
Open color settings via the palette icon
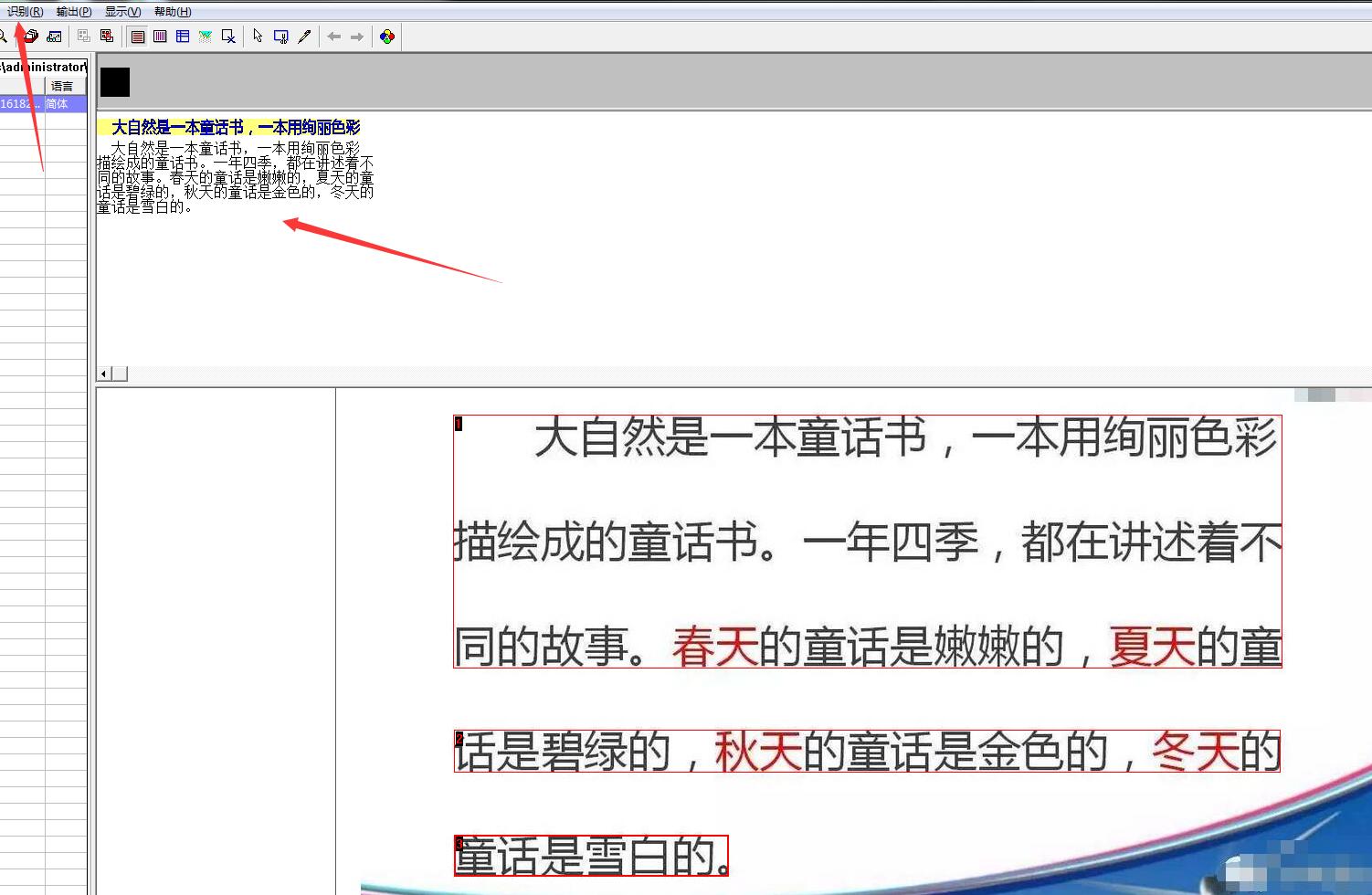tap(386, 36)
